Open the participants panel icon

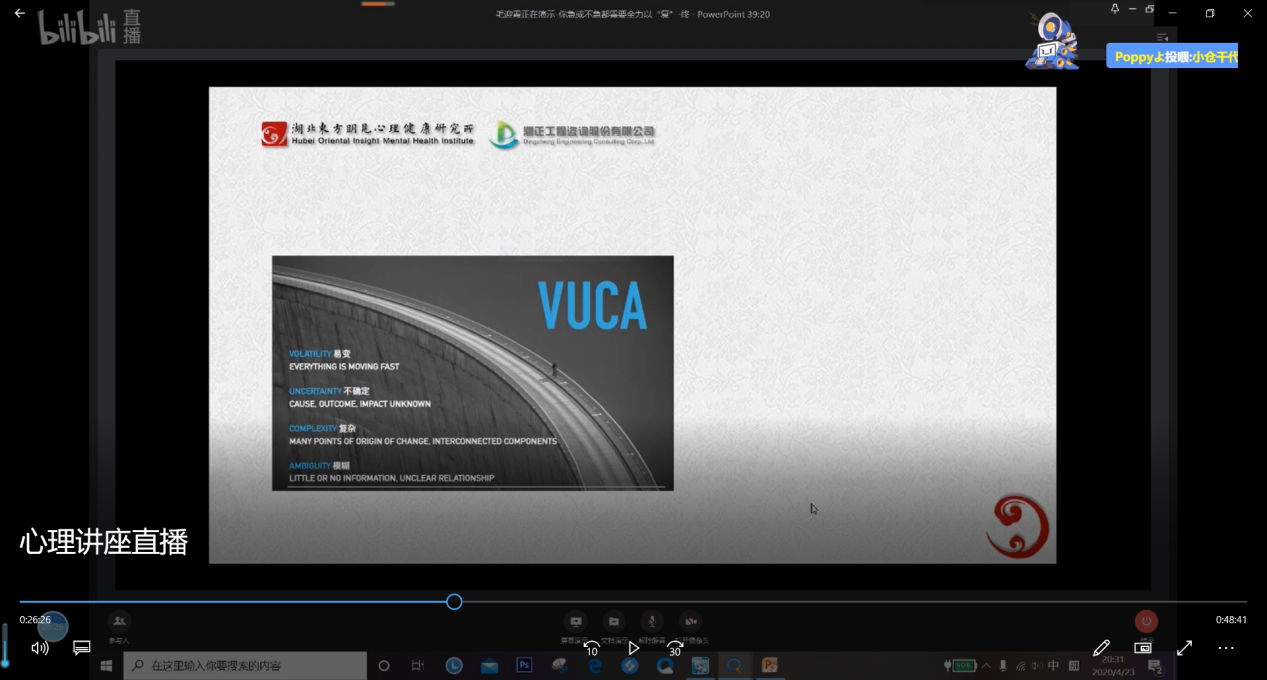click(x=119, y=621)
